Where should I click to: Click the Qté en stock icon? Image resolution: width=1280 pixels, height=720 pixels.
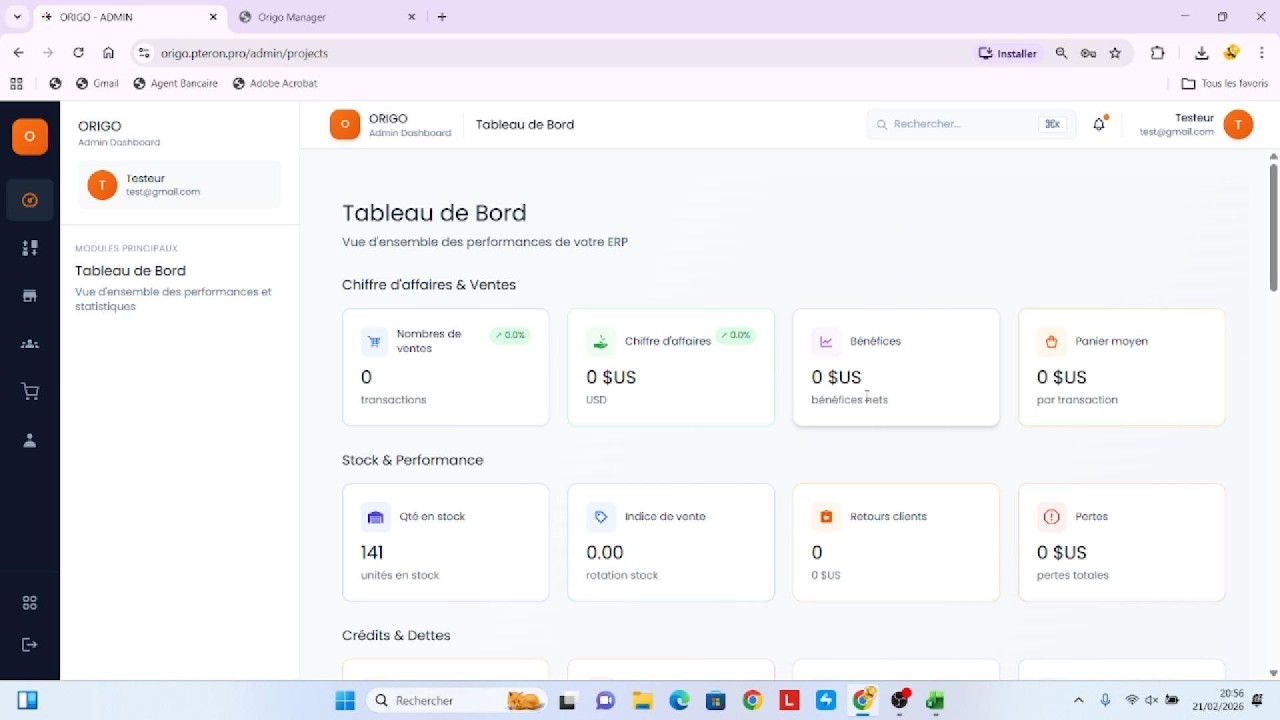point(375,517)
